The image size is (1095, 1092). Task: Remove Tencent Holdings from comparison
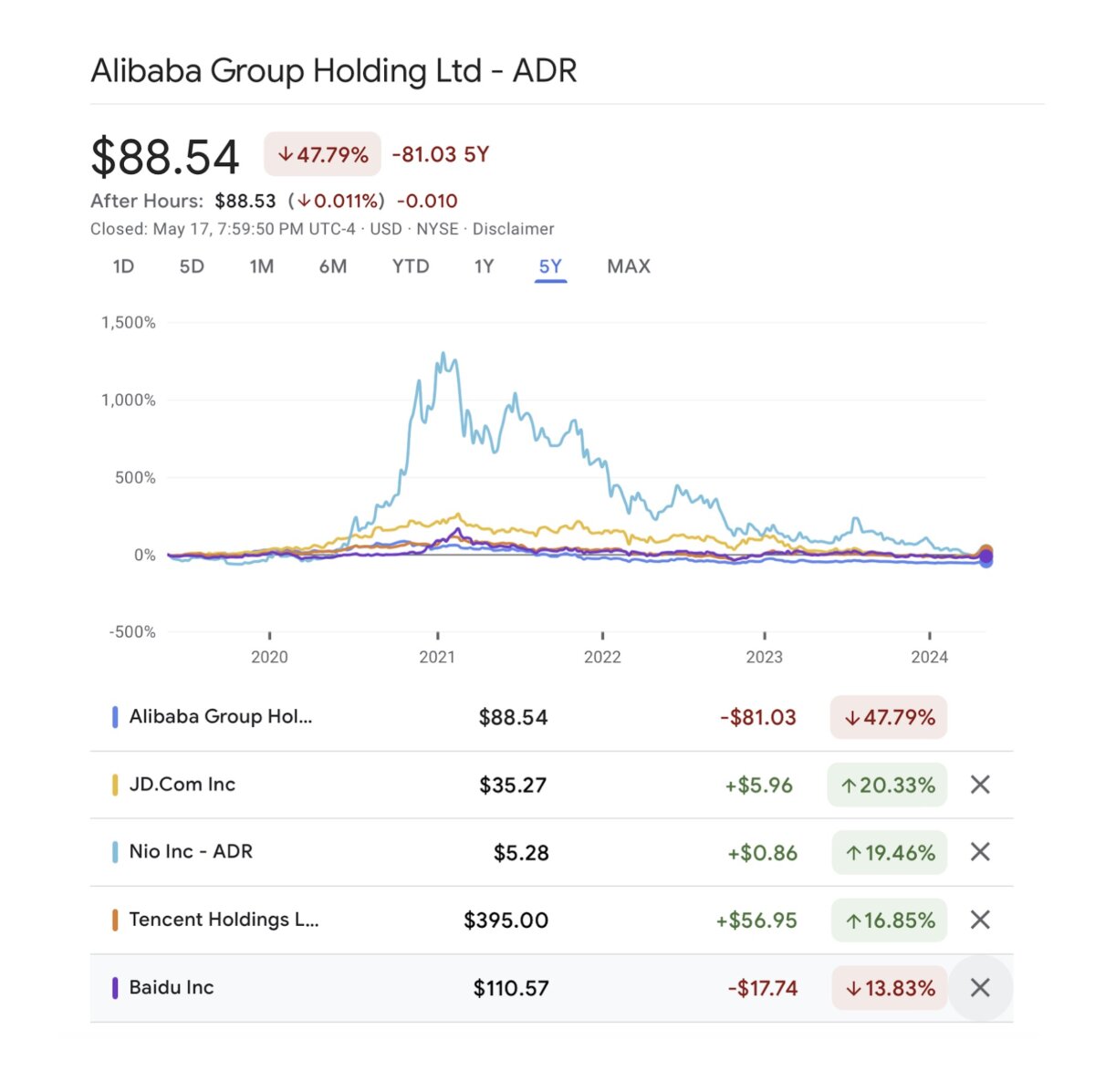[x=980, y=920]
